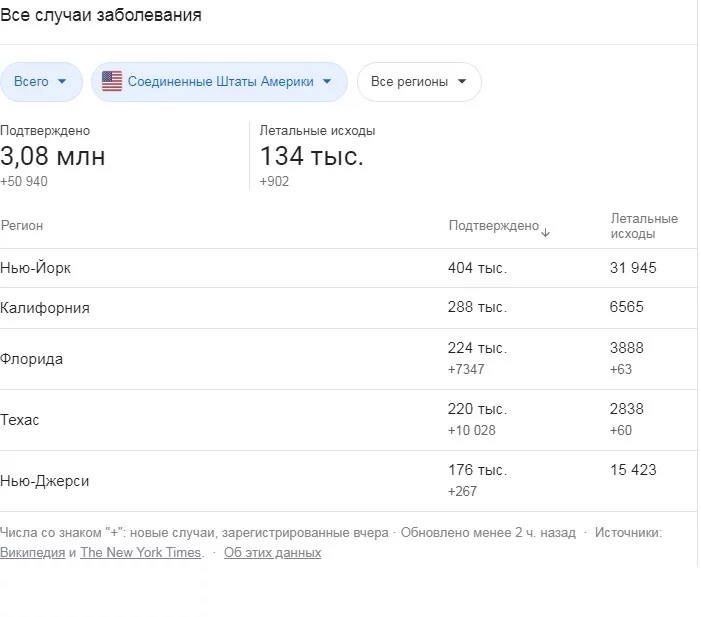The width and height of the screenshot is (701, 617).
Task: Open the Все регионы dropdown
Action: (x=419, y=82)
